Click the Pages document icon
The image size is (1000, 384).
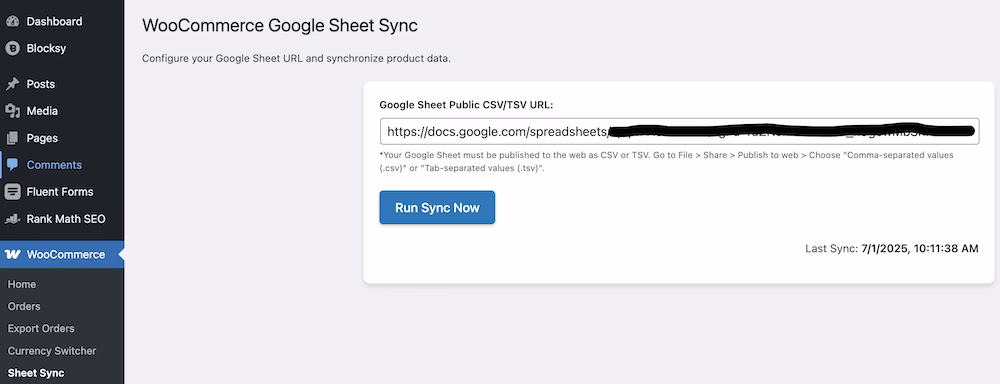(x=13, y=138)
